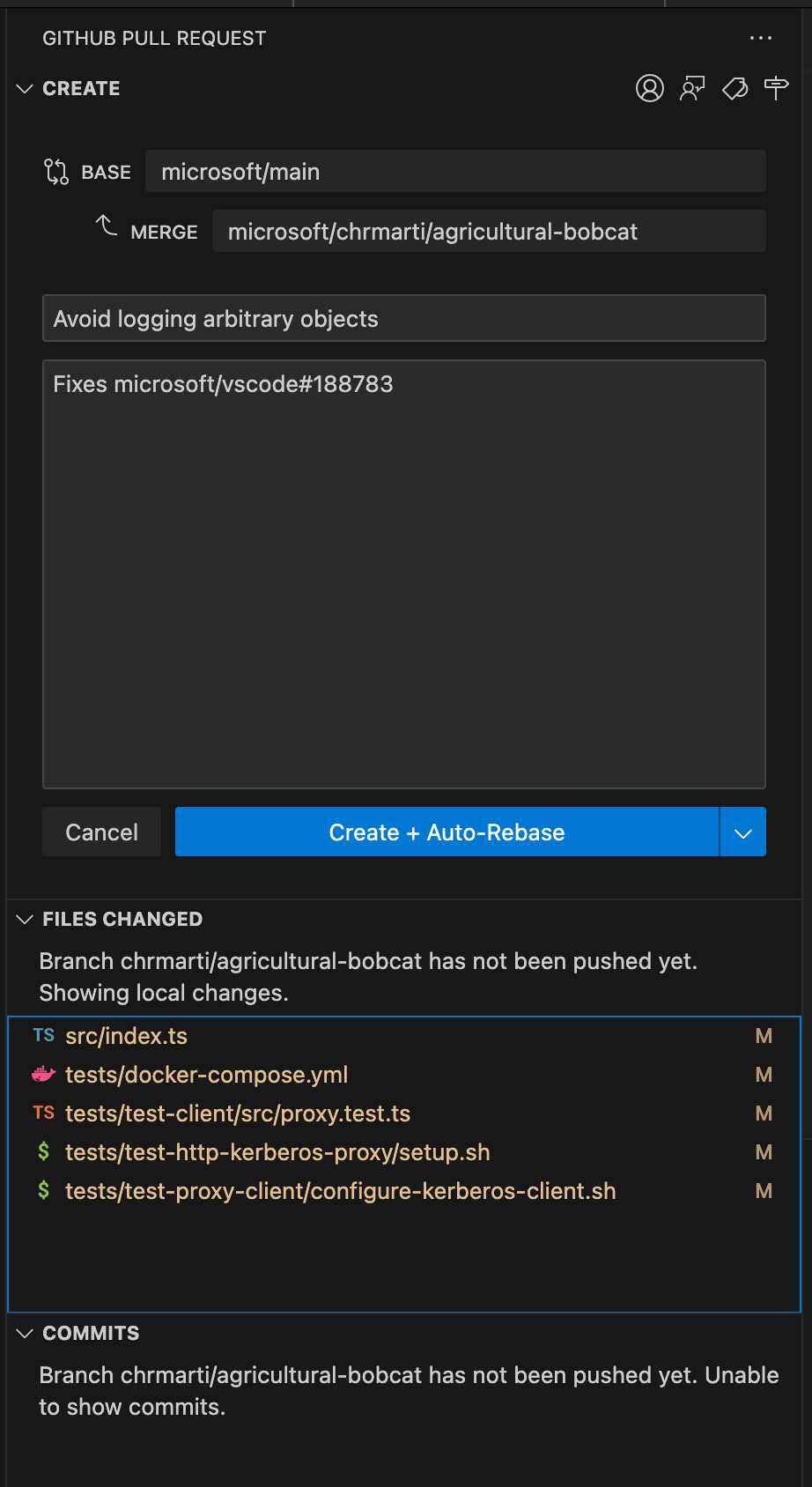Click the shell icon beside setup.sh

[x=42, y=1151]
